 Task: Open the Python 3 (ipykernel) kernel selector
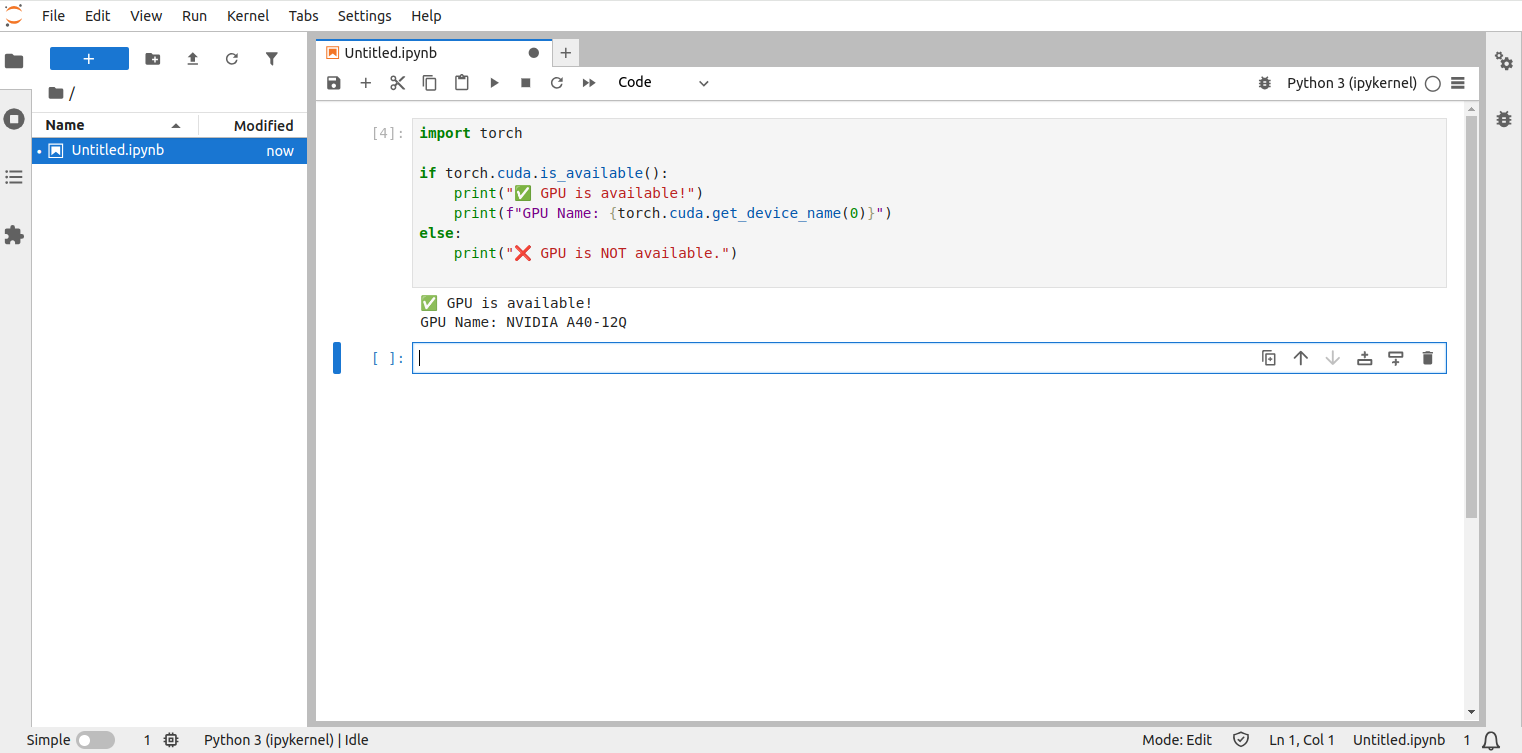point(1351,83)
